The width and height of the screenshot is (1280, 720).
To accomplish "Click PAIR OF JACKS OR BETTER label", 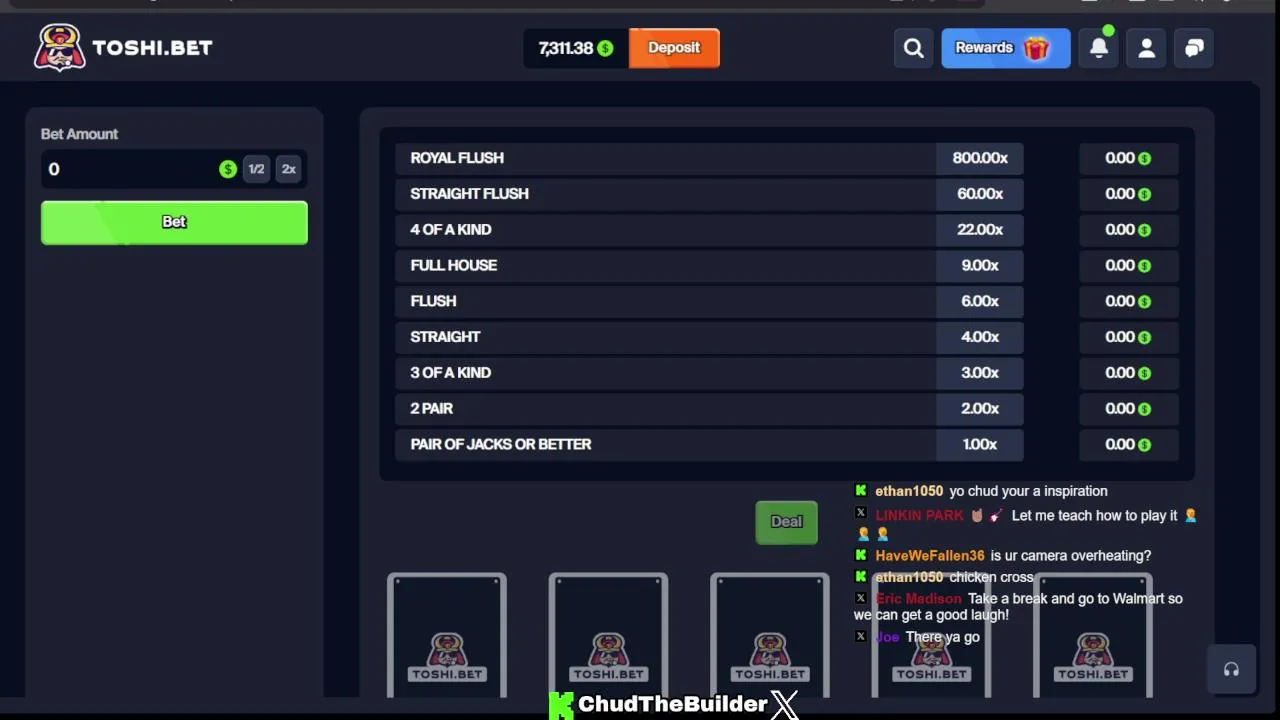I will click(501, 444).
